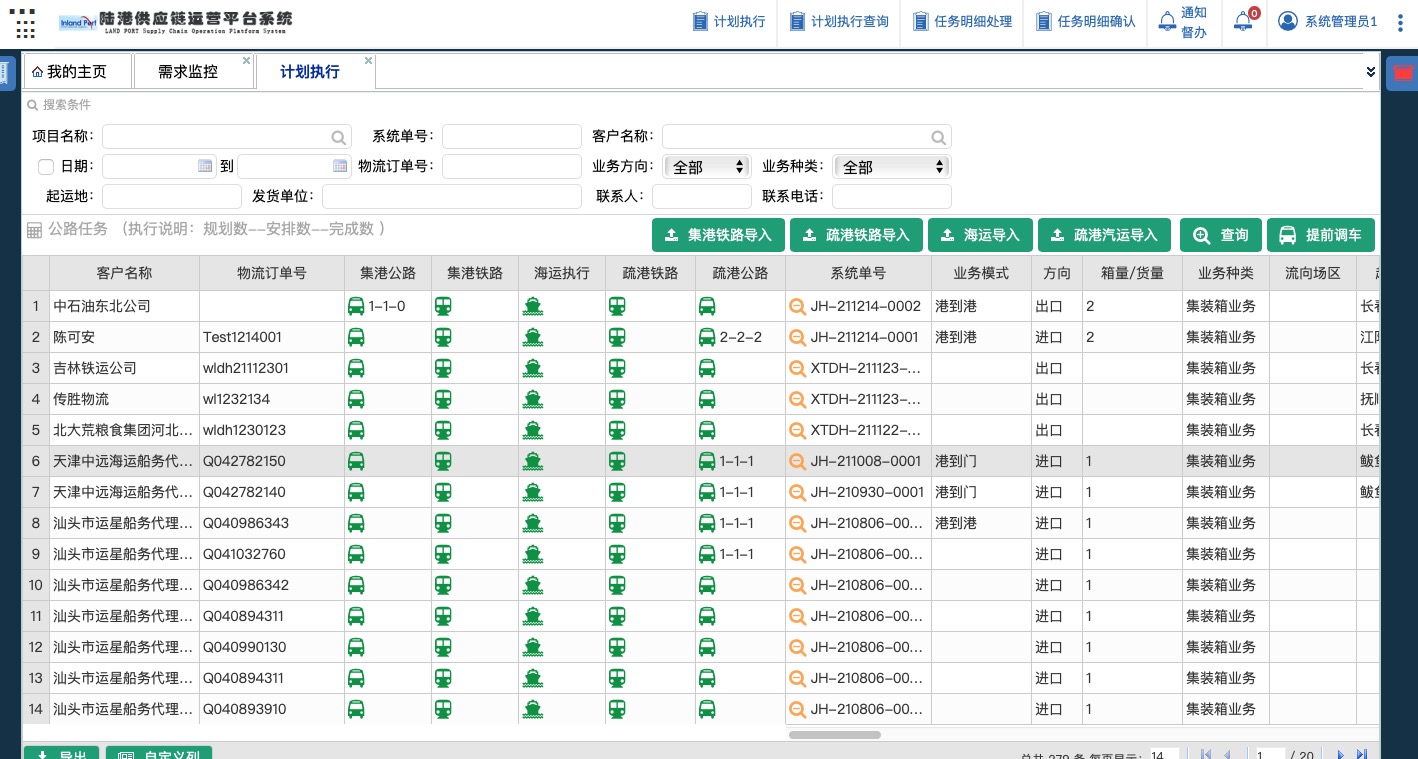Switch to the 需求监控 tab
Screen dimensions: 1418x759
[x=188, y=72]
